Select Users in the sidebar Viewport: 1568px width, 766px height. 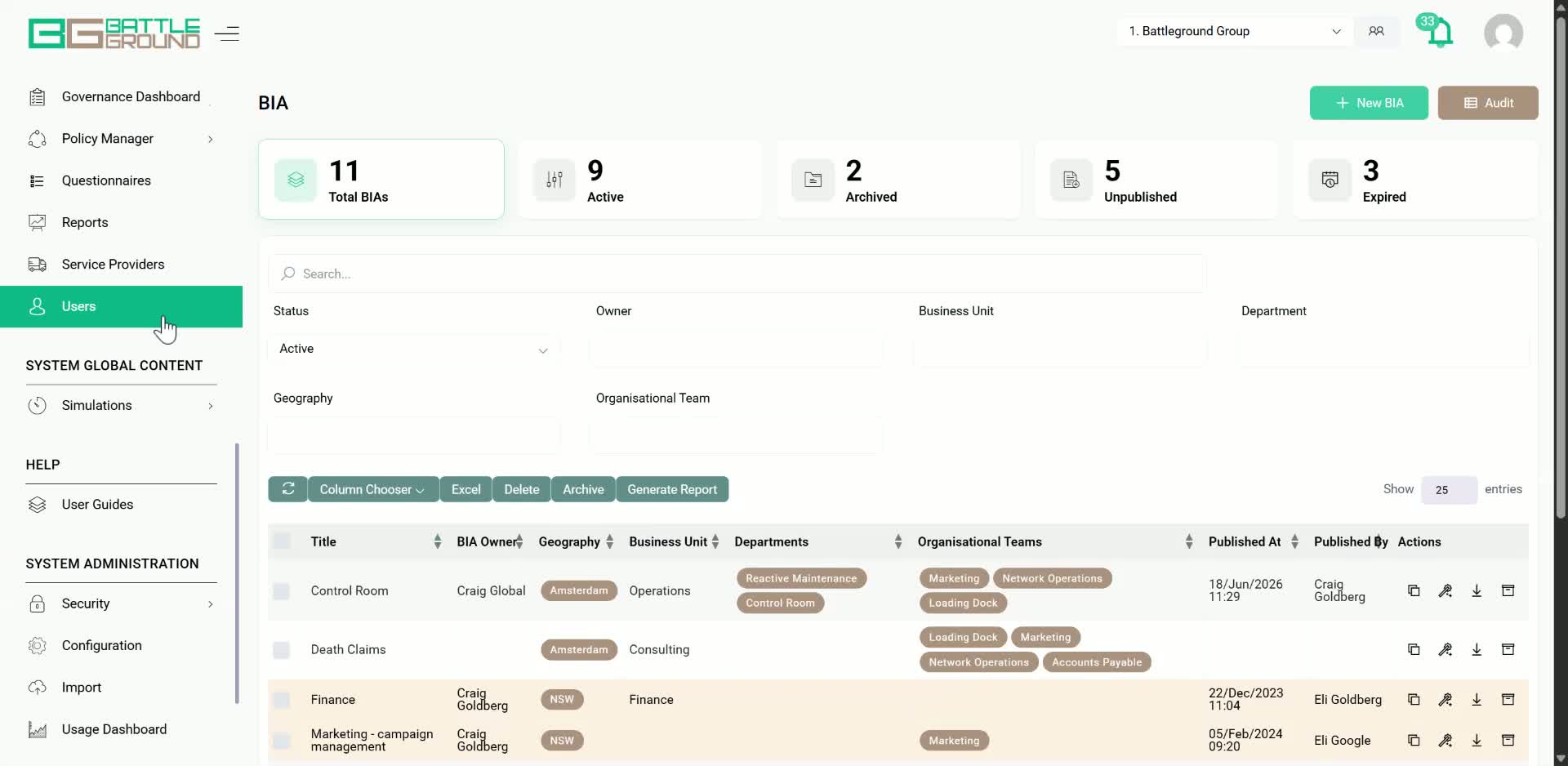121,306
